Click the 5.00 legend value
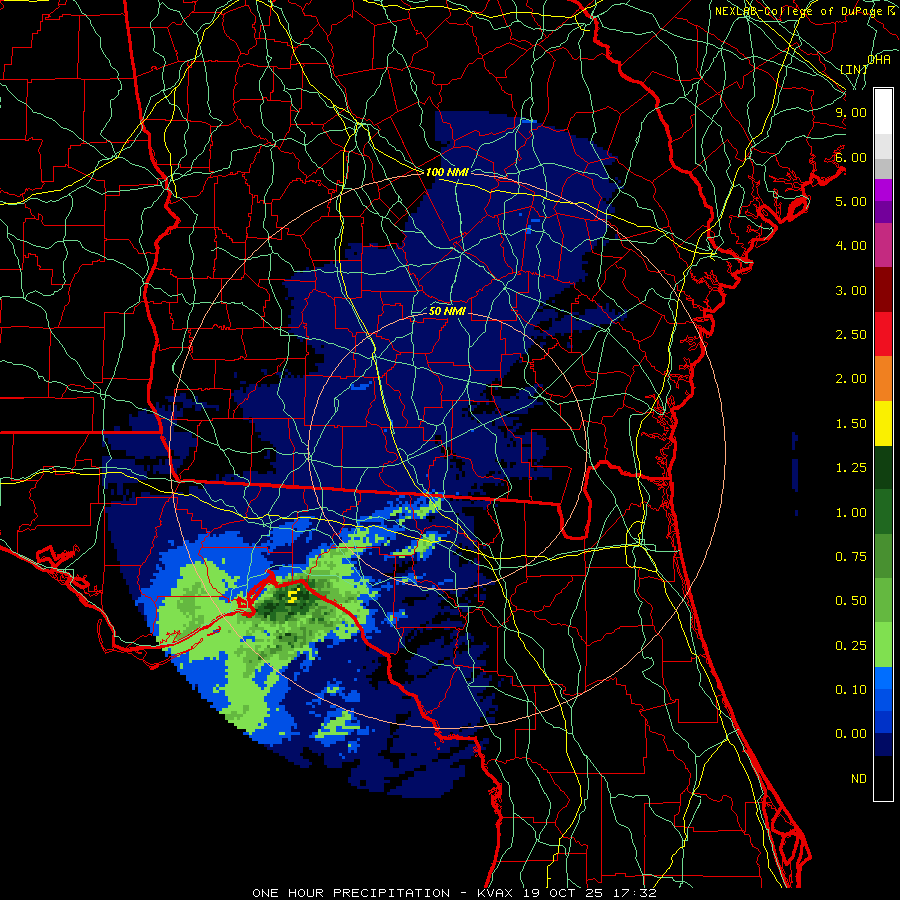Image resolution: width=900 pixels, height=900 pixels. [851, 201]
